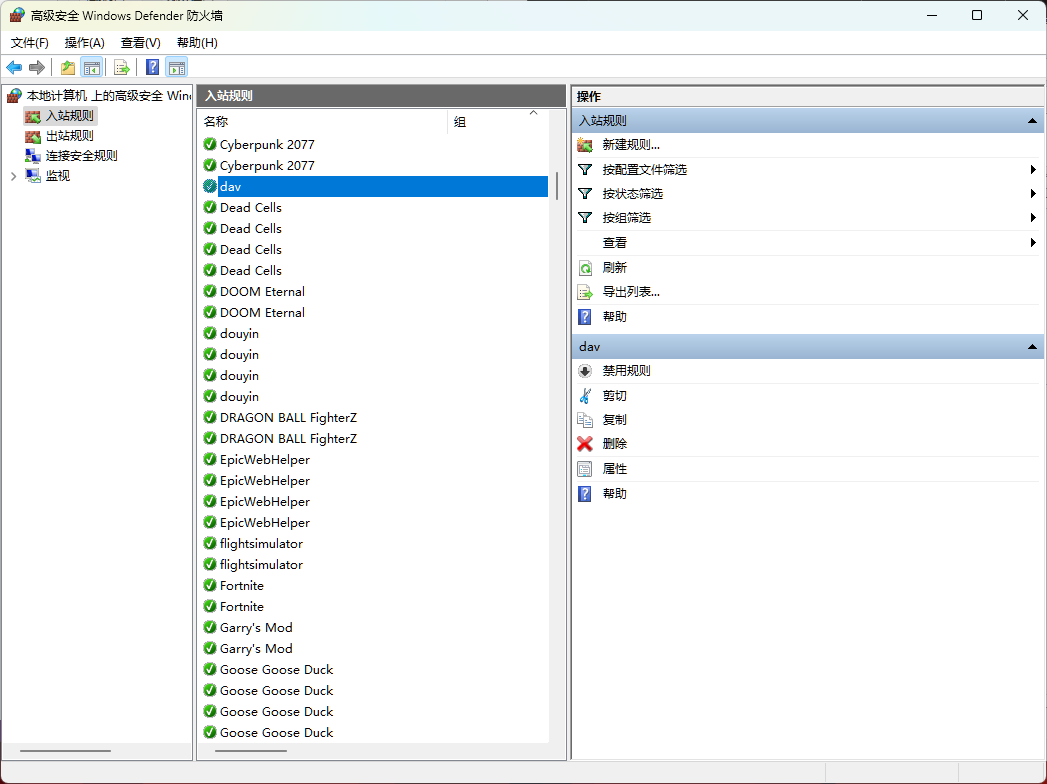This screenshot has height=784, width=1047.
Task: Select the first Garry's Mod rule
Action: tap(256, 628)
